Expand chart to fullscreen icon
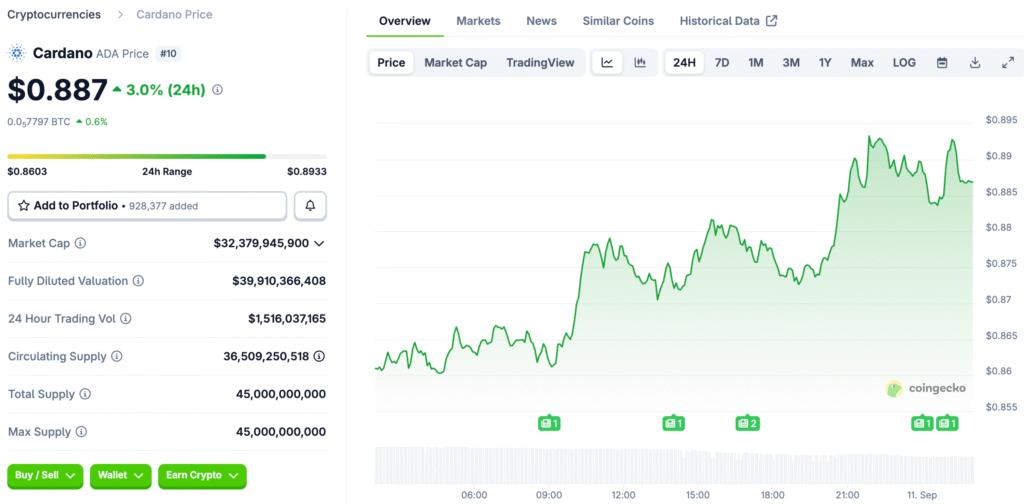1024x504 pixels. tap(1008, 63)
